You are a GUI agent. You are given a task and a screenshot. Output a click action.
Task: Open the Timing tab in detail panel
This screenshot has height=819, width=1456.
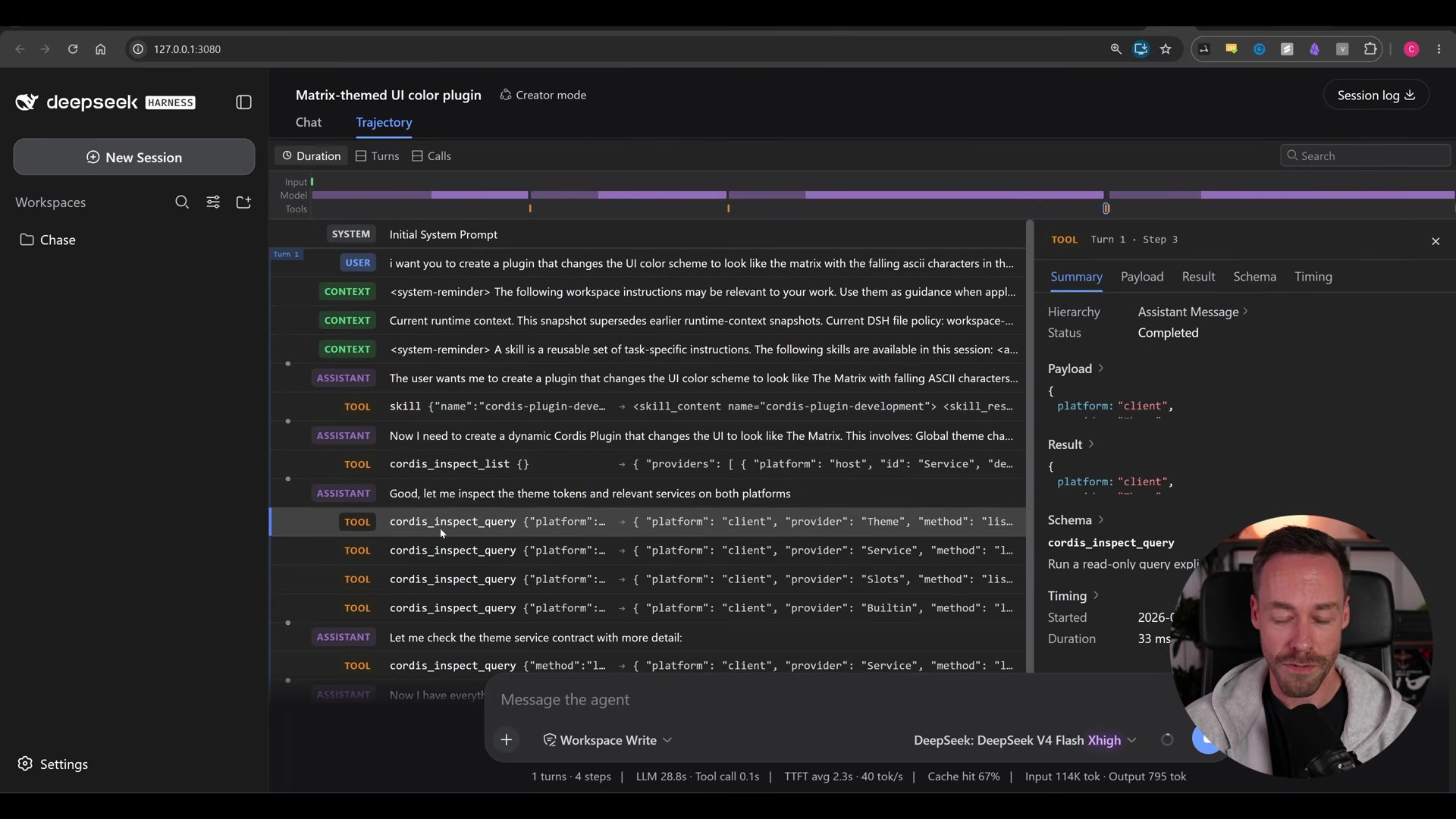click(1313, 277)
